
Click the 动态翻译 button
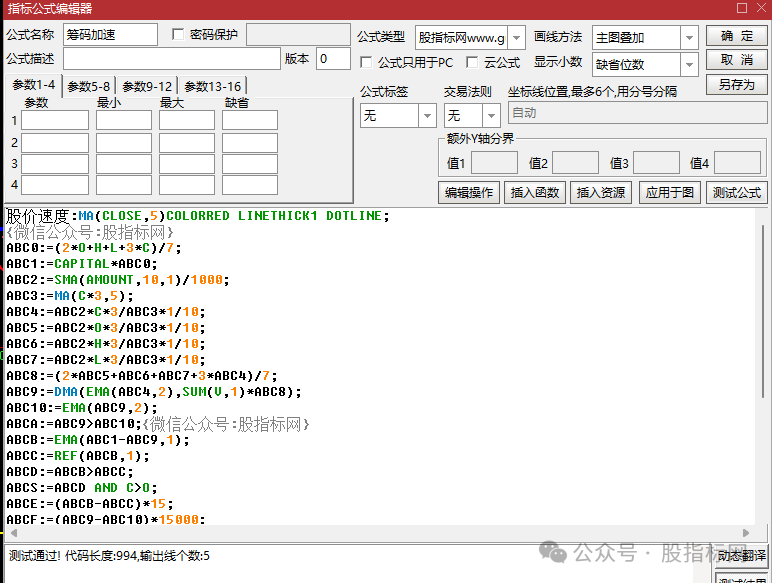pos(741,556)
